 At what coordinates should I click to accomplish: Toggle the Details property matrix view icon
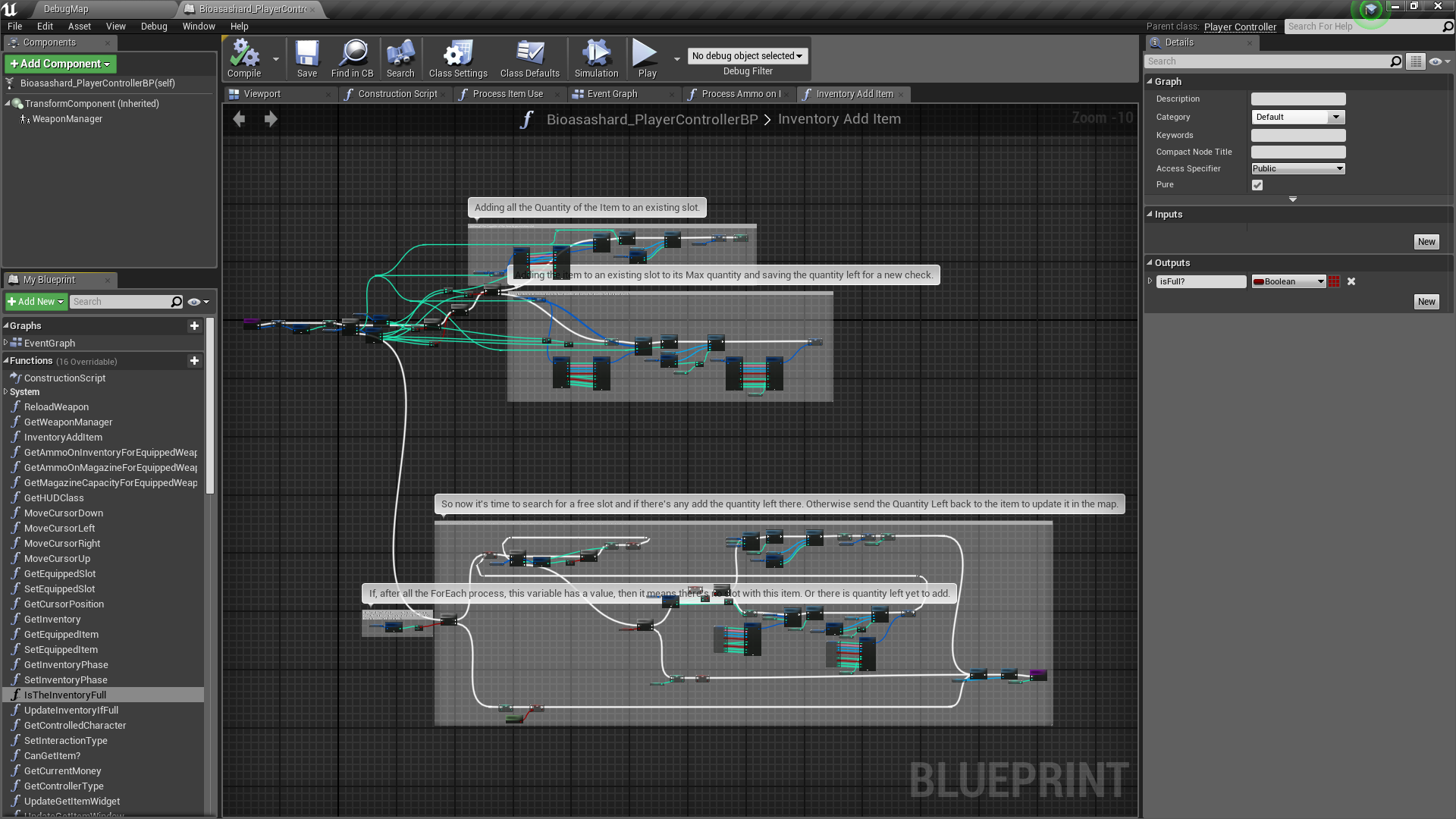tap(1416, 61)
